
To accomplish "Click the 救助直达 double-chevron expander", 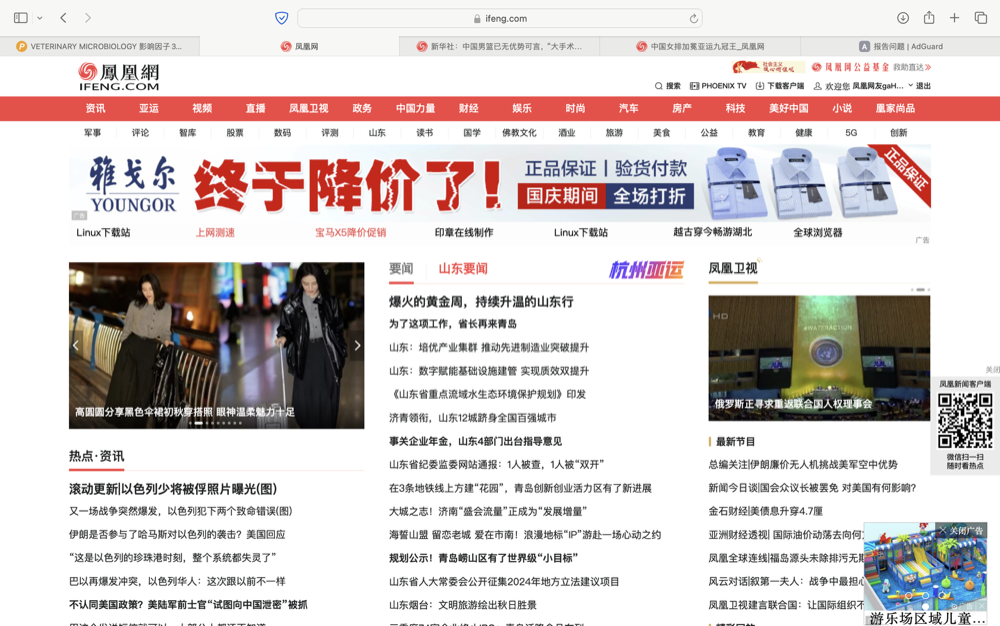I will point(928,66).
